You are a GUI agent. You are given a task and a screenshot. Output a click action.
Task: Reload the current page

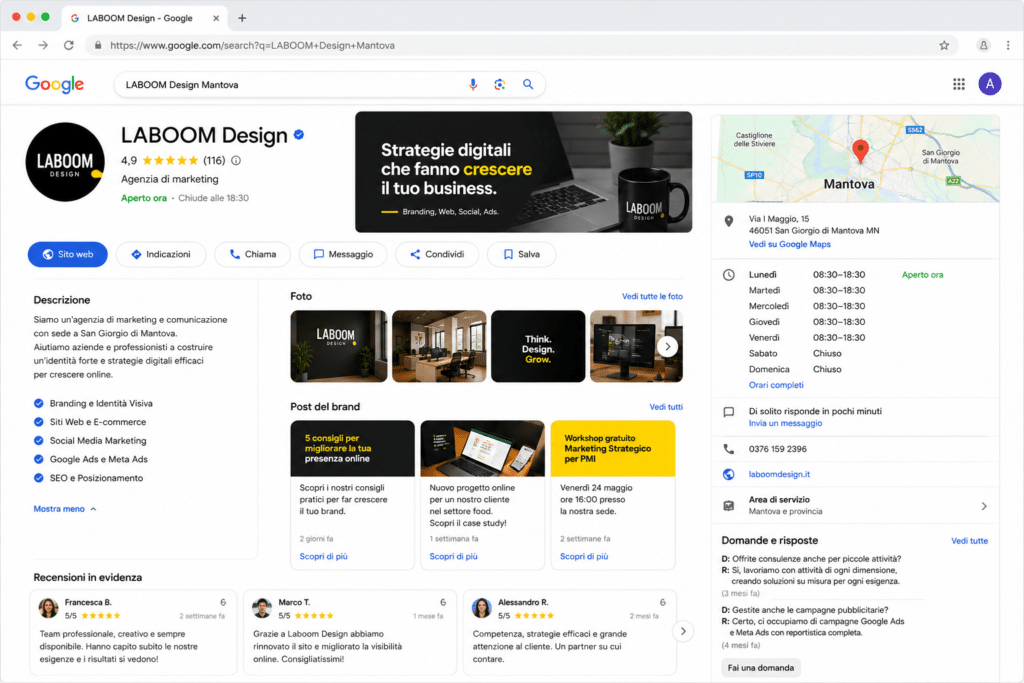(69, 45)
